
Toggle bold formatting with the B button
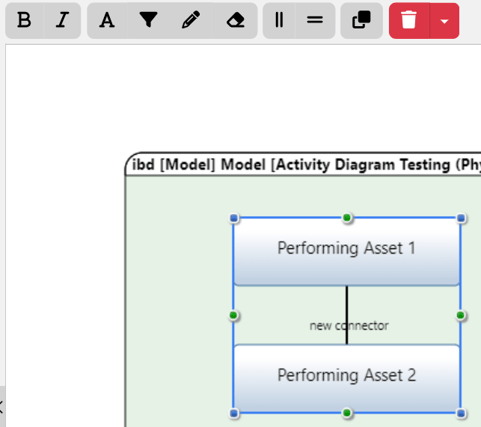click(x=25, y=21)
